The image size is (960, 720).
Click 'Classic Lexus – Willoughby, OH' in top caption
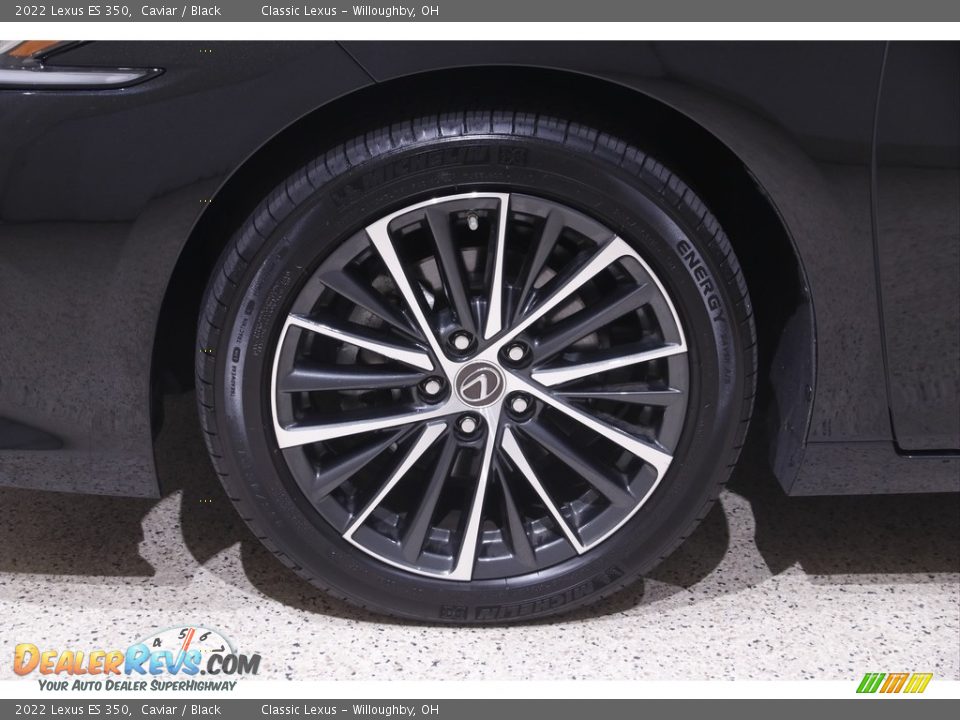[x=350, y=10]
